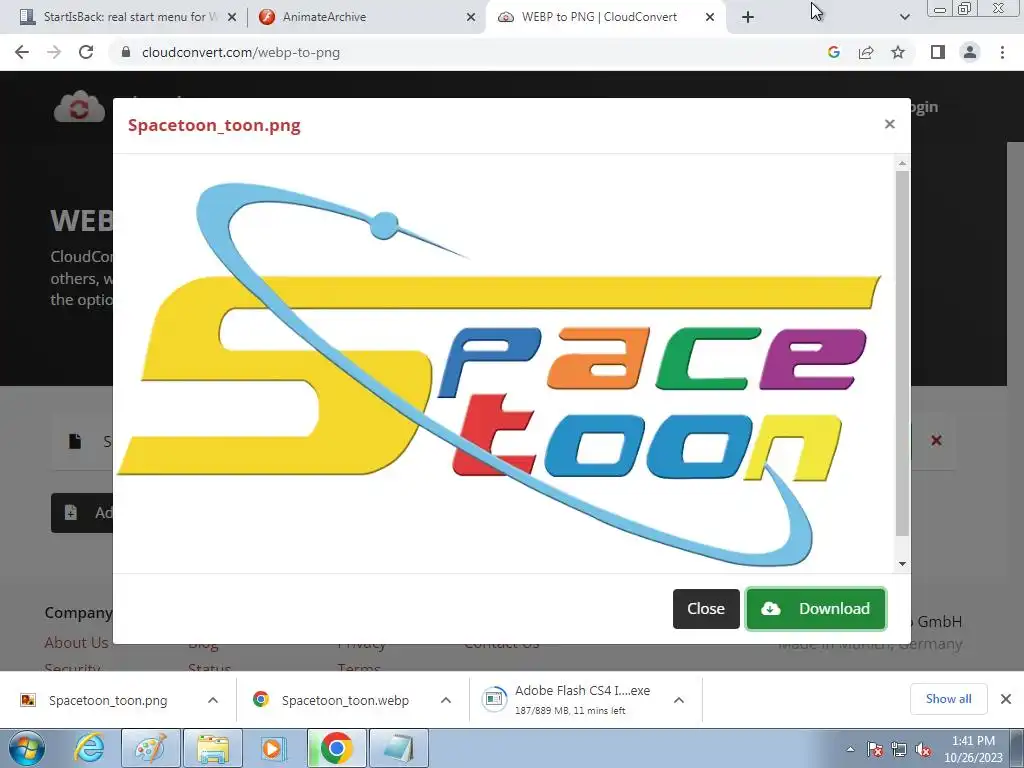Click the preview scrollbar down arrow
The width and height of the screenshot is (1024, 768).
tap(903, 564)
